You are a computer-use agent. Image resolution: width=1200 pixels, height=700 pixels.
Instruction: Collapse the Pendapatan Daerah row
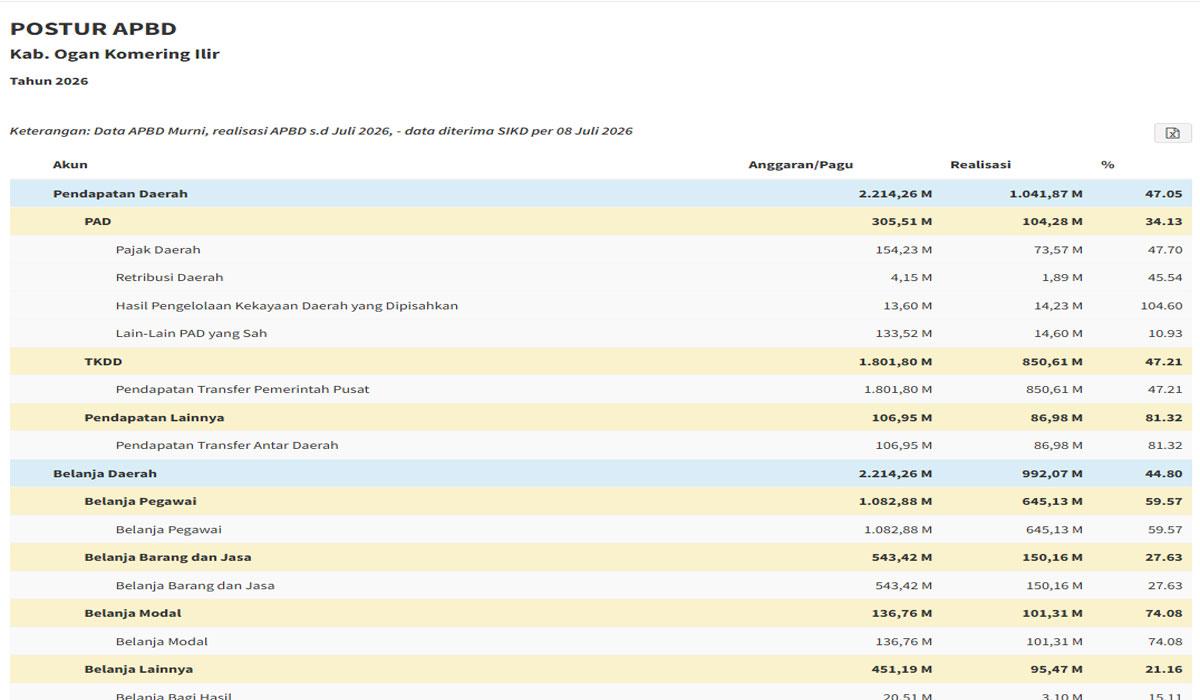[601, 194]
